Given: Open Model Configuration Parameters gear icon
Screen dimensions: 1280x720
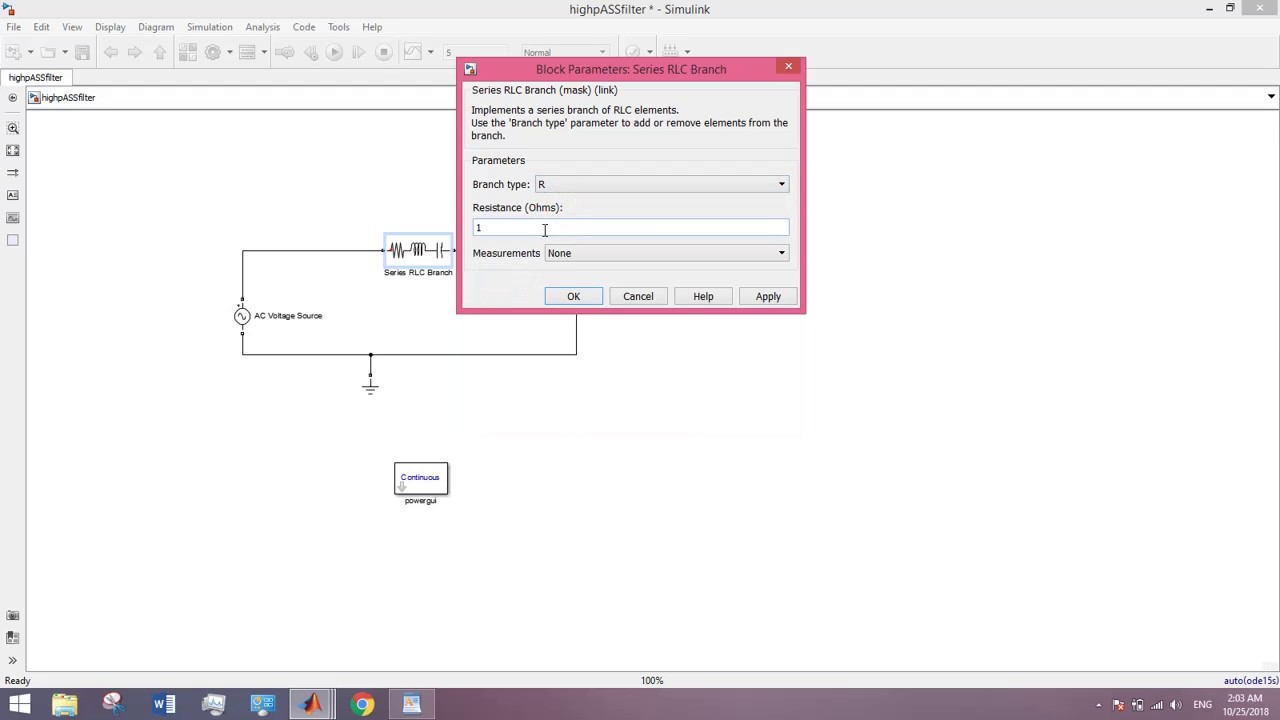Looking at the screenshot, I should [x=212, y=52].
